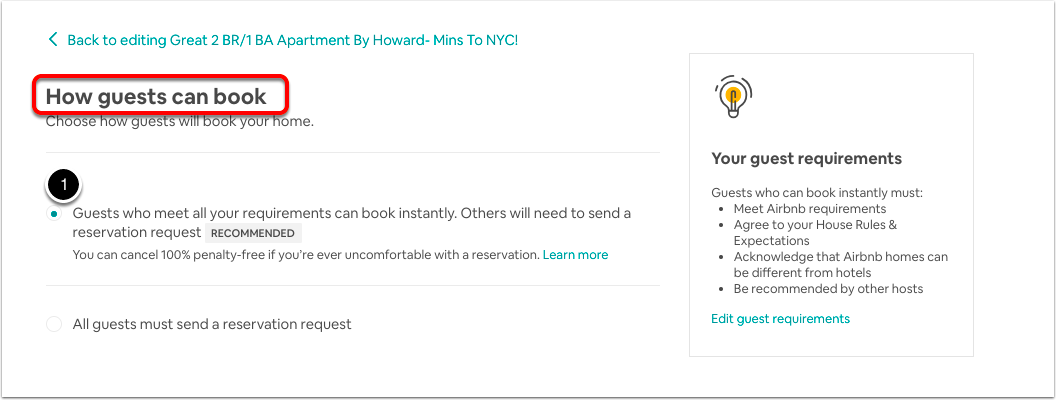Click 'Choose how guests will book your home' subtitle
Viewport: 1056px width, 400px height.
tap(179, 123)
